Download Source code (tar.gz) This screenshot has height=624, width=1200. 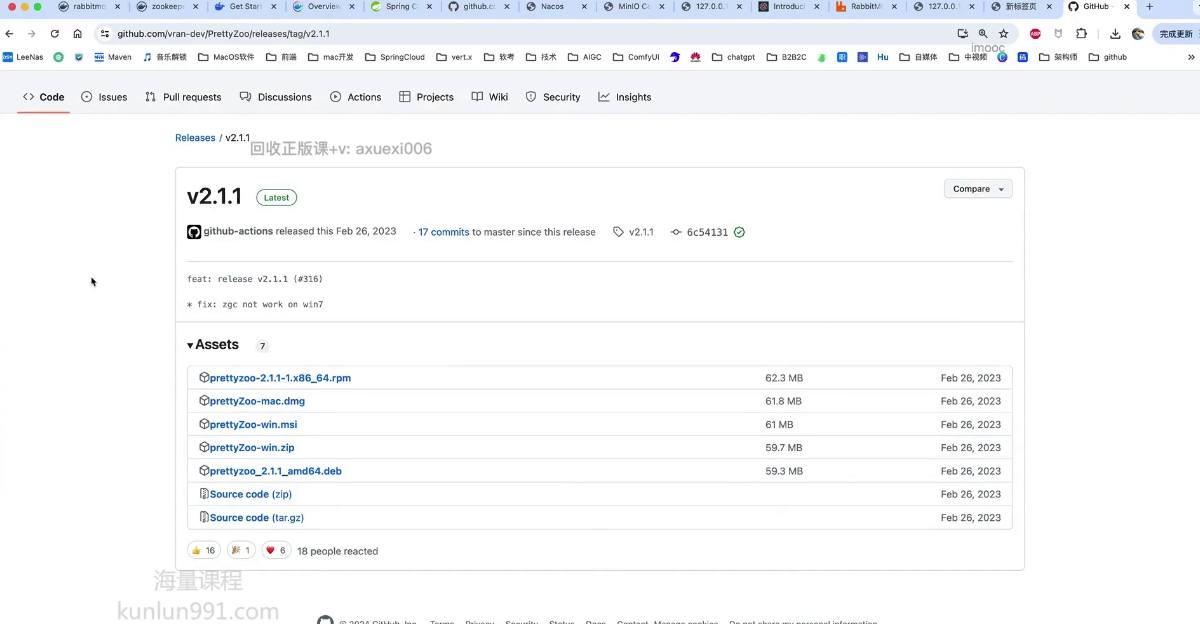pyautogui.click(x=257, y=517)
